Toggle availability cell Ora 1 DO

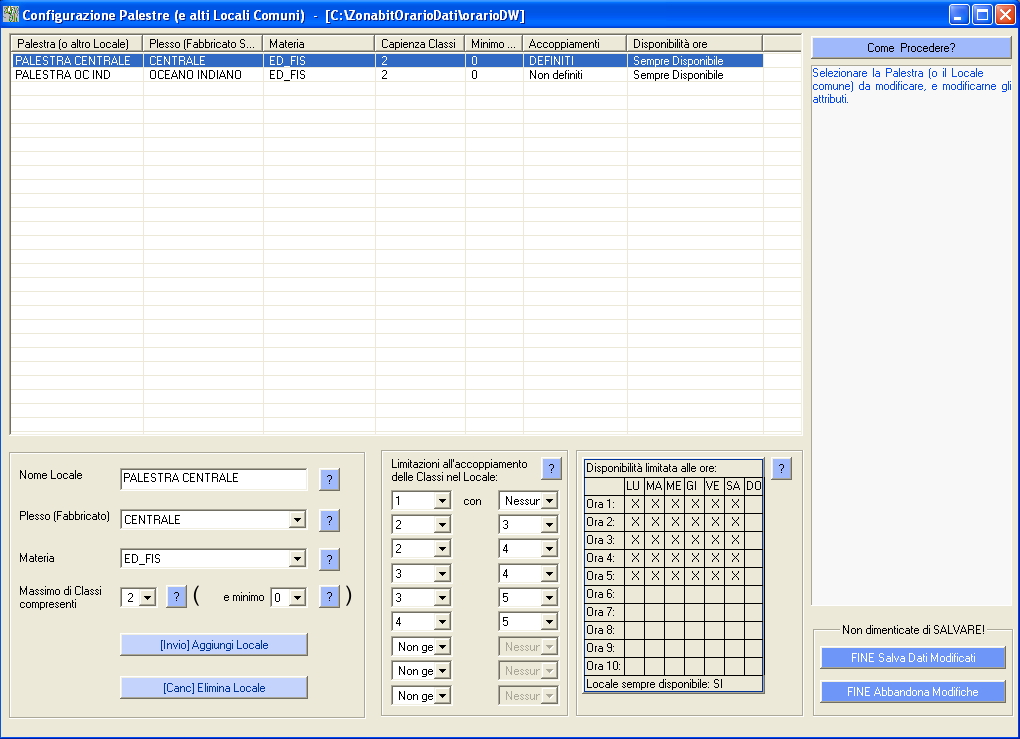[x=754, y=504]
